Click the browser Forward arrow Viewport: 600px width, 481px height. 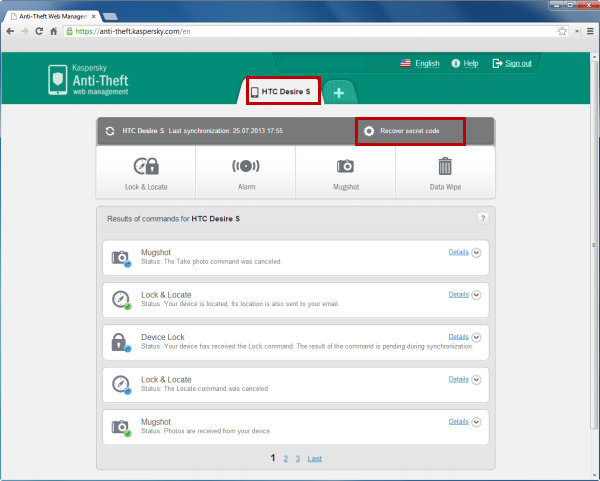click(x=24, y=31)
